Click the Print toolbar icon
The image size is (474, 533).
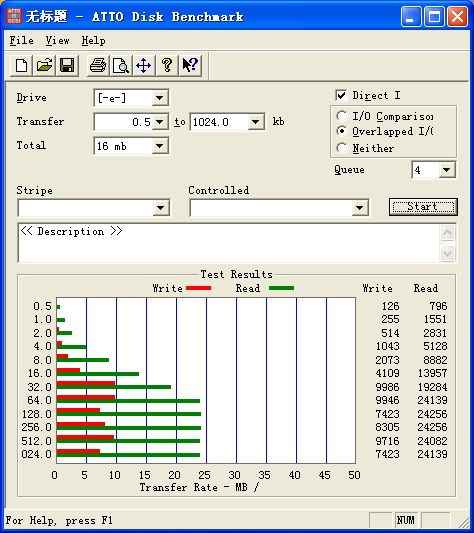pyautogui.click(x=98, y=65)
